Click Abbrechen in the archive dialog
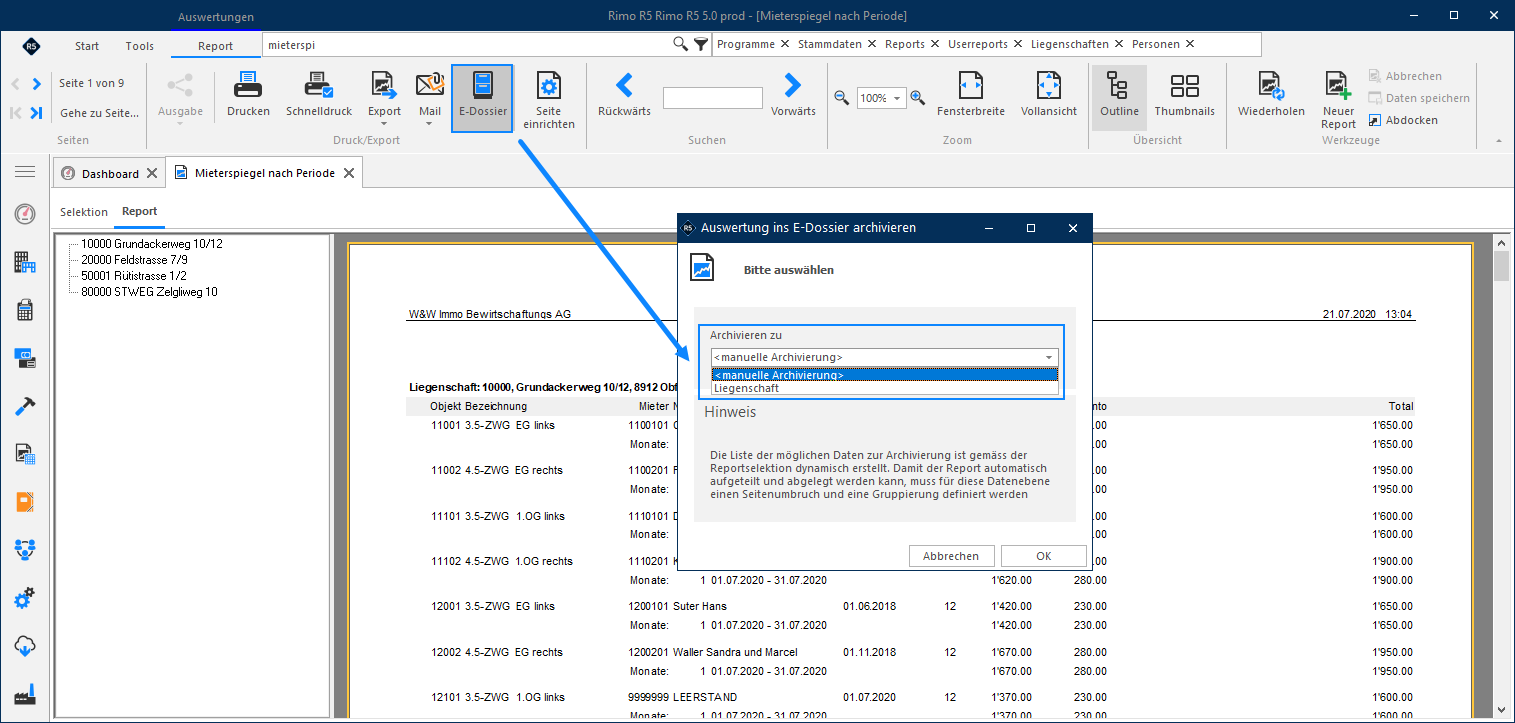The image size is (1515, 723). pos(951,556)
